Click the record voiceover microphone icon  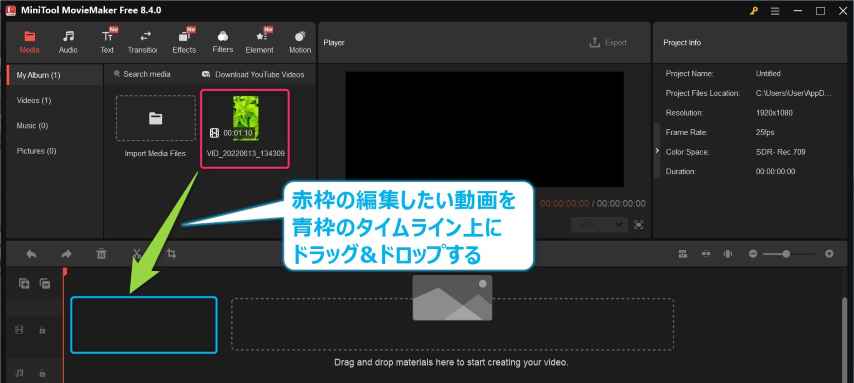[x=727, y=254]
